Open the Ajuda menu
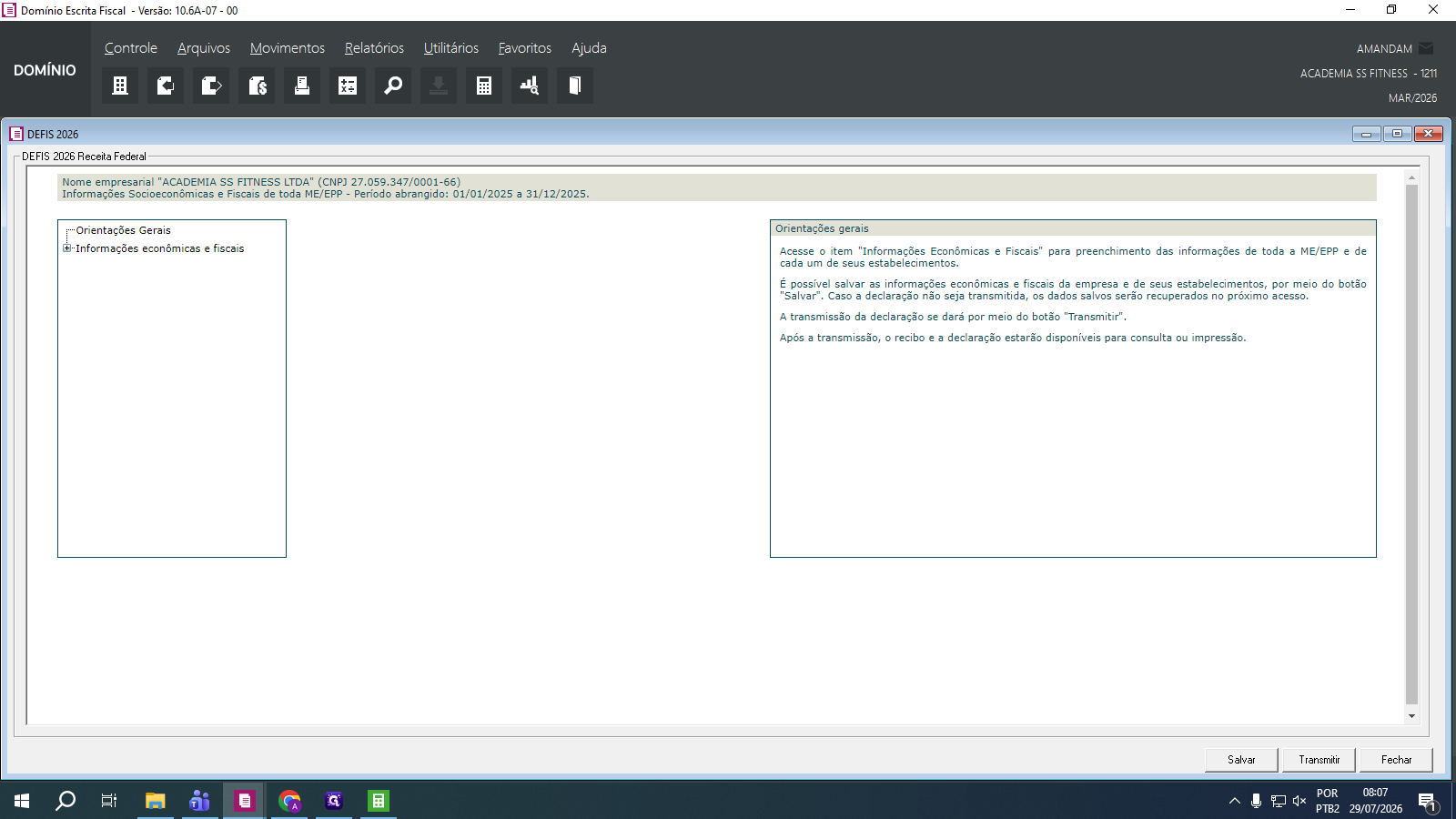This screenshot has height=819, width=1456. coord(589,48)
